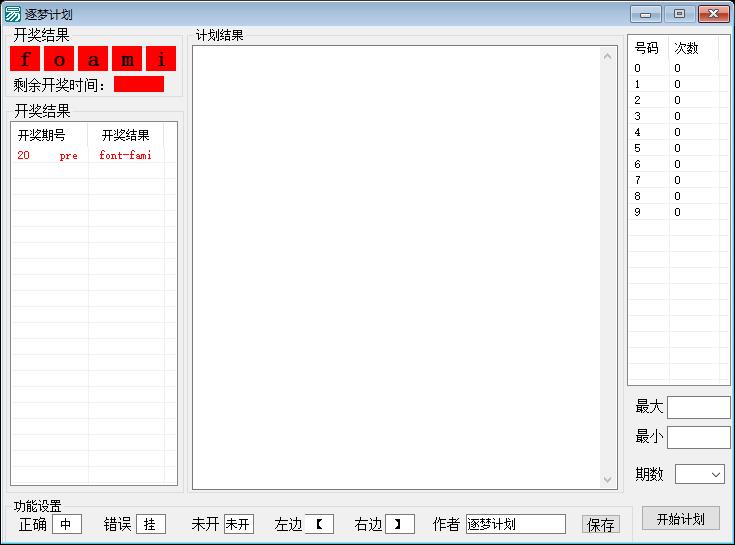Click the 最大 input field
Screen dimensions: 735x545
tap(698, 407)
